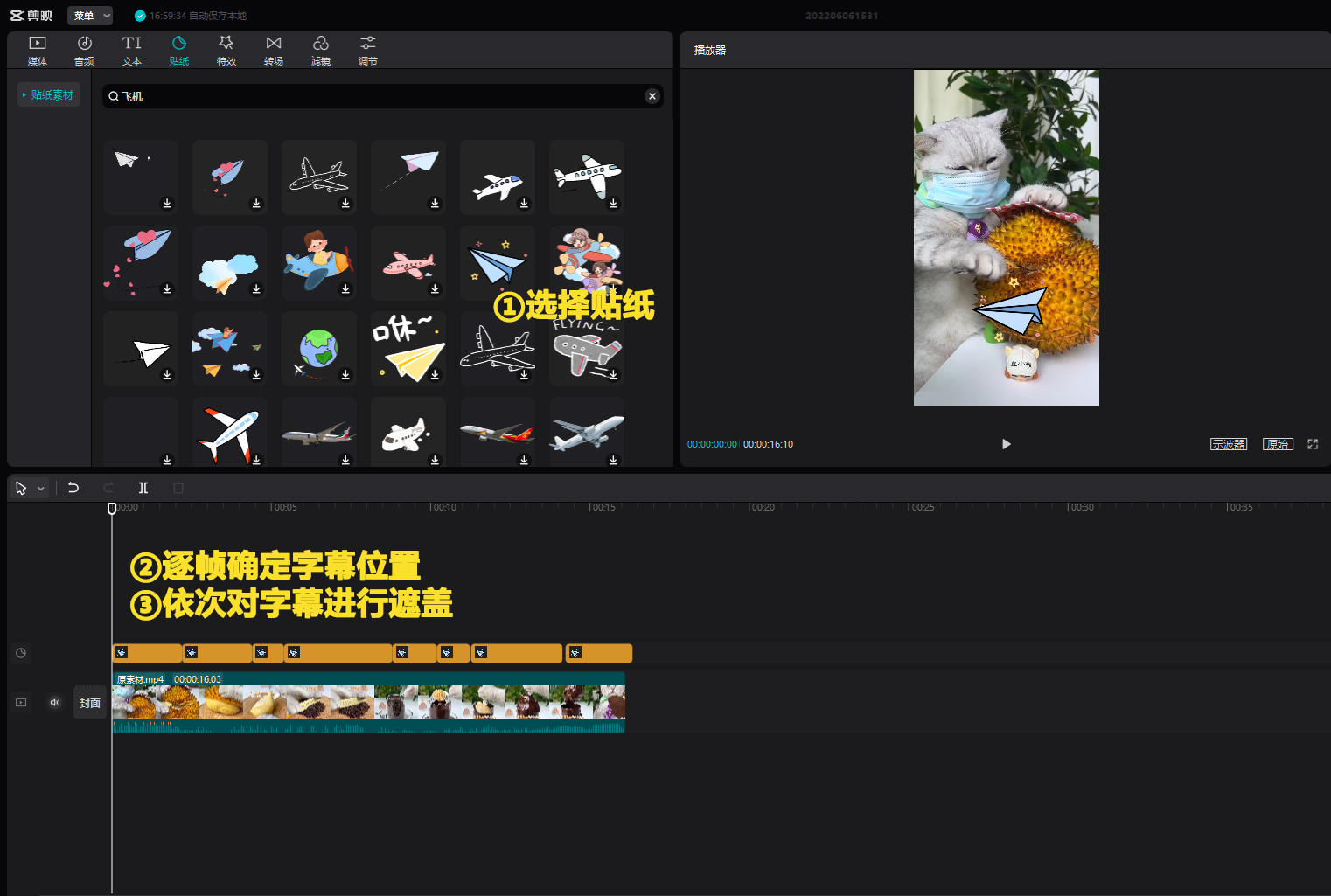Enter fullscreen preview mode
Screen dimensions: 1331x896
click(1312, 444)
